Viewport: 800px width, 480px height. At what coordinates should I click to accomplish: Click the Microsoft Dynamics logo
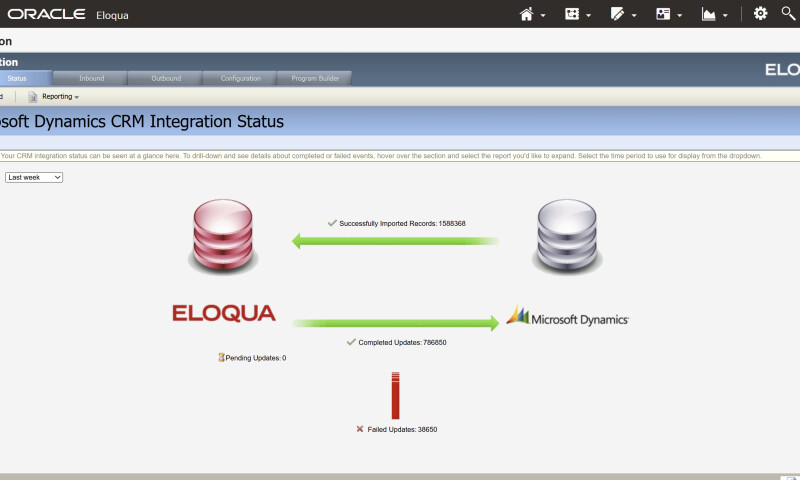[567, 316]
